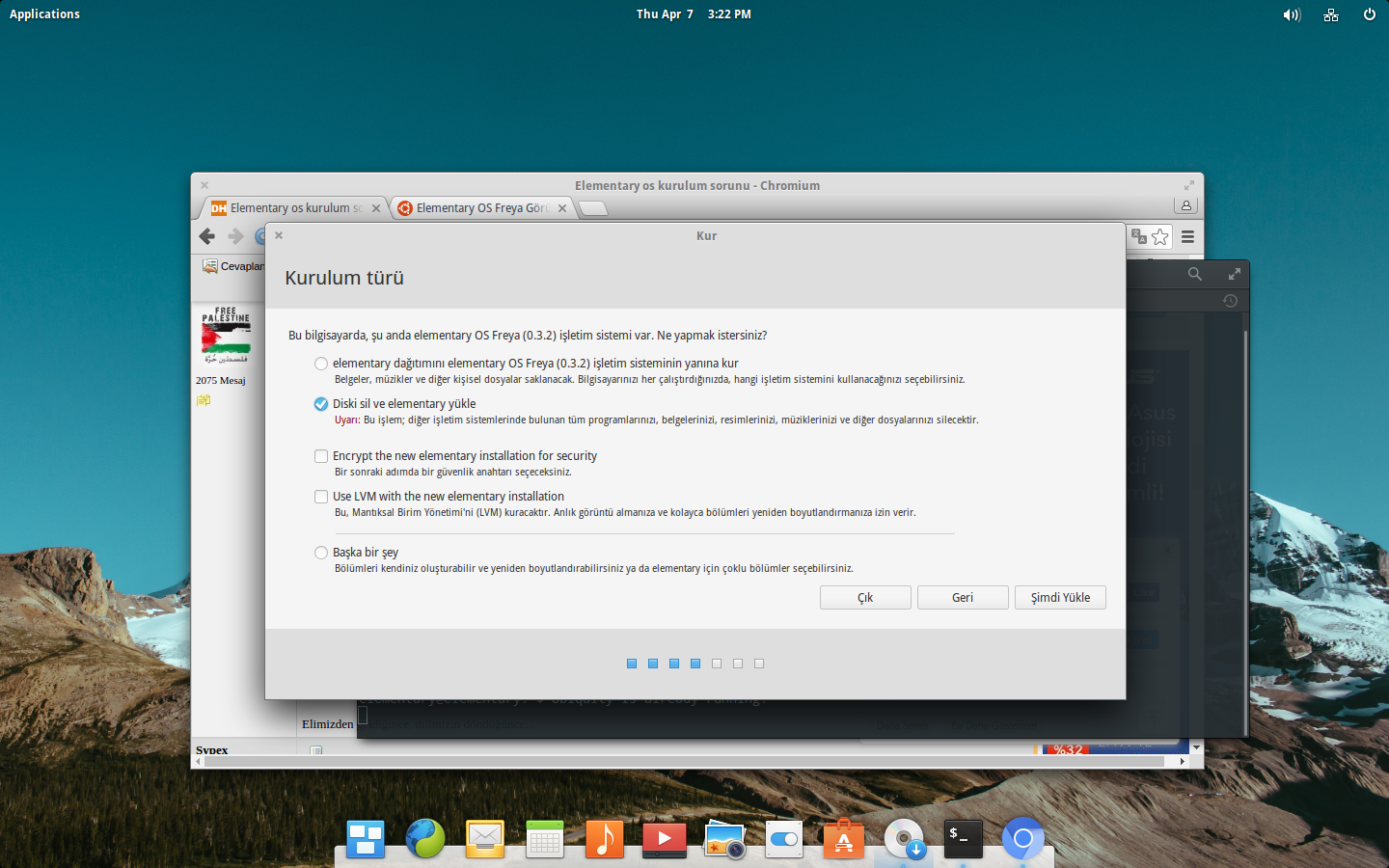Viewport: 1389px width, 868px height.
Task: Click the Free Palestine avatar image
Action: [x=226, y=335]
